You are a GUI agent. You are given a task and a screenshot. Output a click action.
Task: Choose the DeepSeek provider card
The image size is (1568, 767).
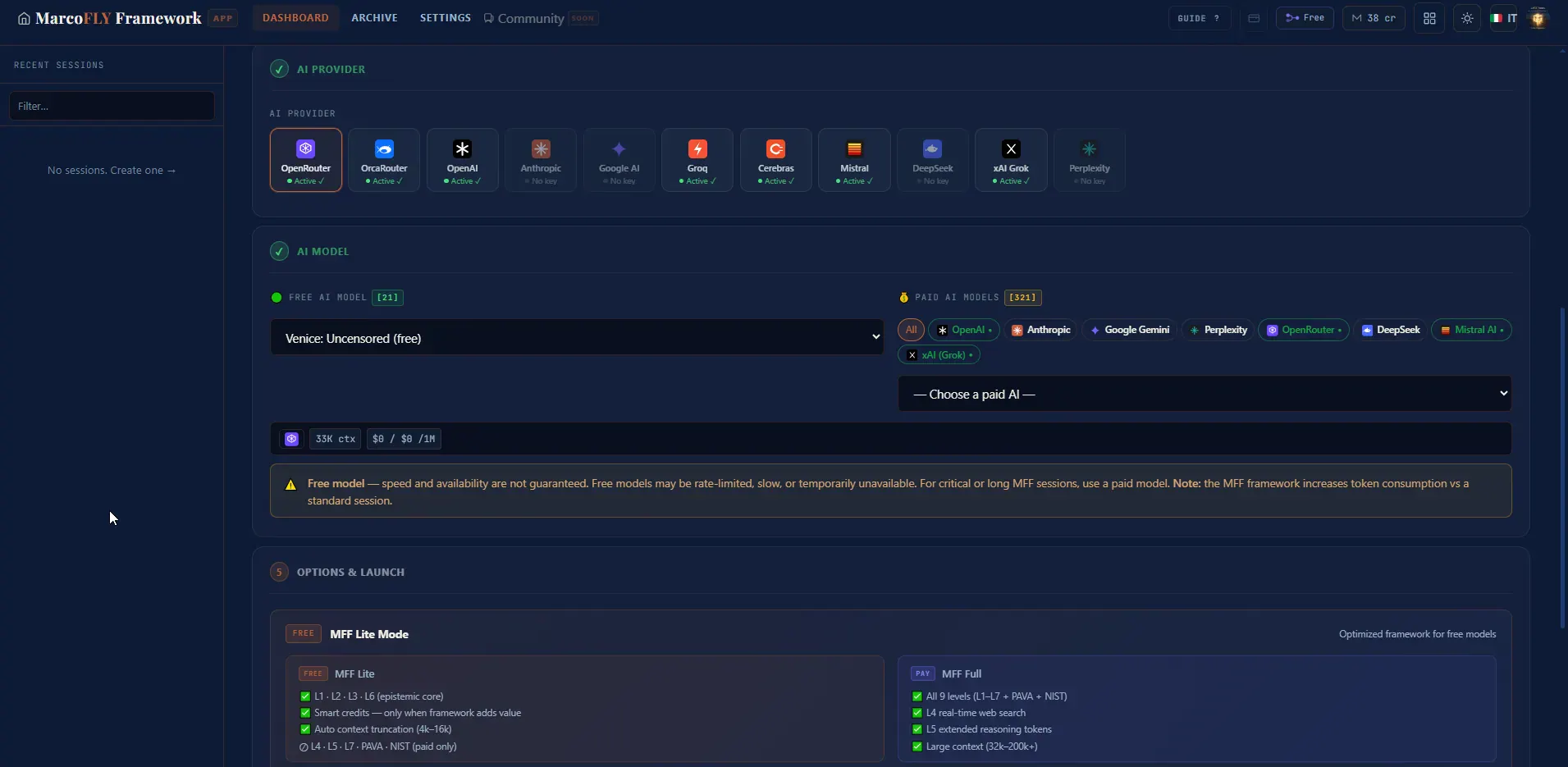pos(933,160)
